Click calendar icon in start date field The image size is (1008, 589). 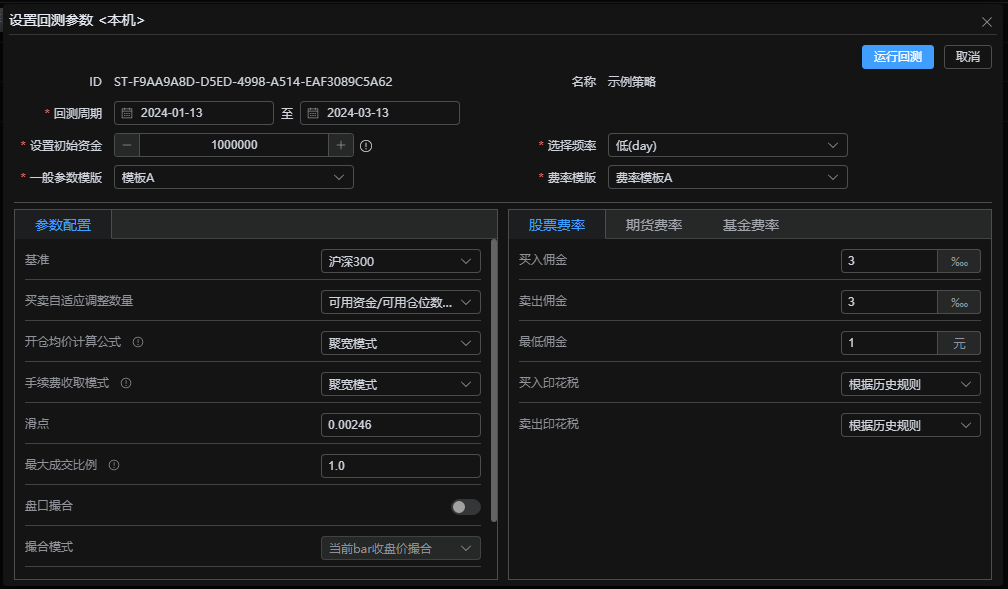pos(127,113)
